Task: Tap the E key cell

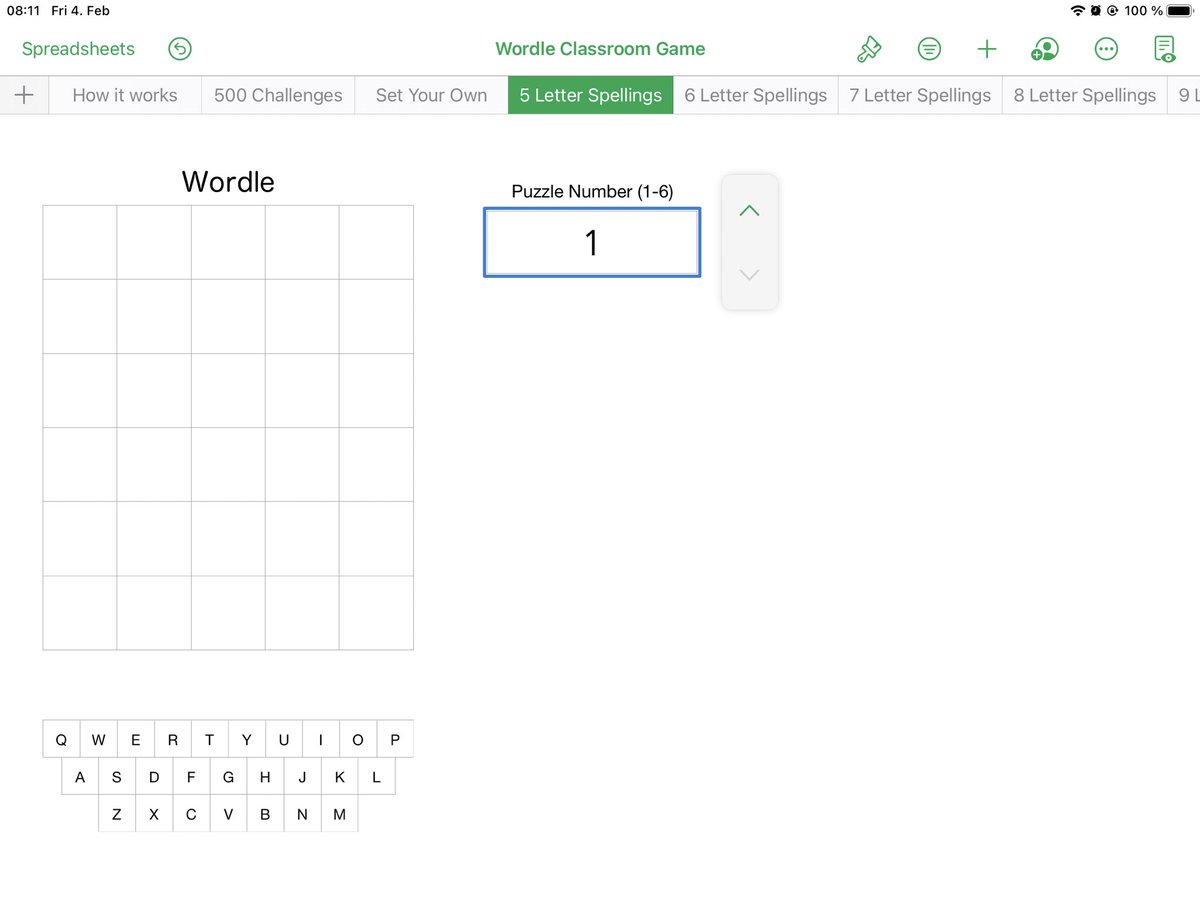Action: point(136,740)
